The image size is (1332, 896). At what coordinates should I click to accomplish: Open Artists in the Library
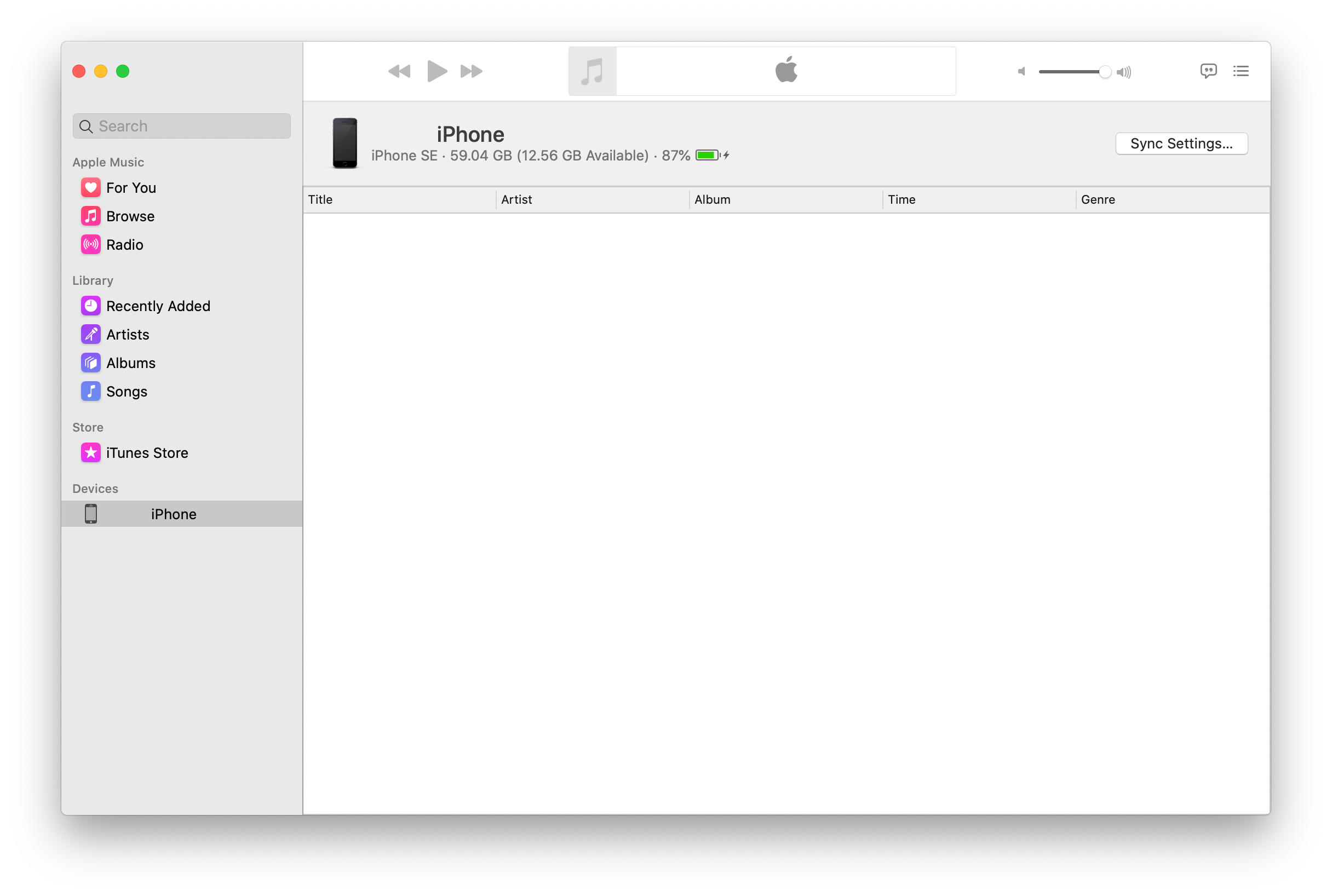pos(182,335)
